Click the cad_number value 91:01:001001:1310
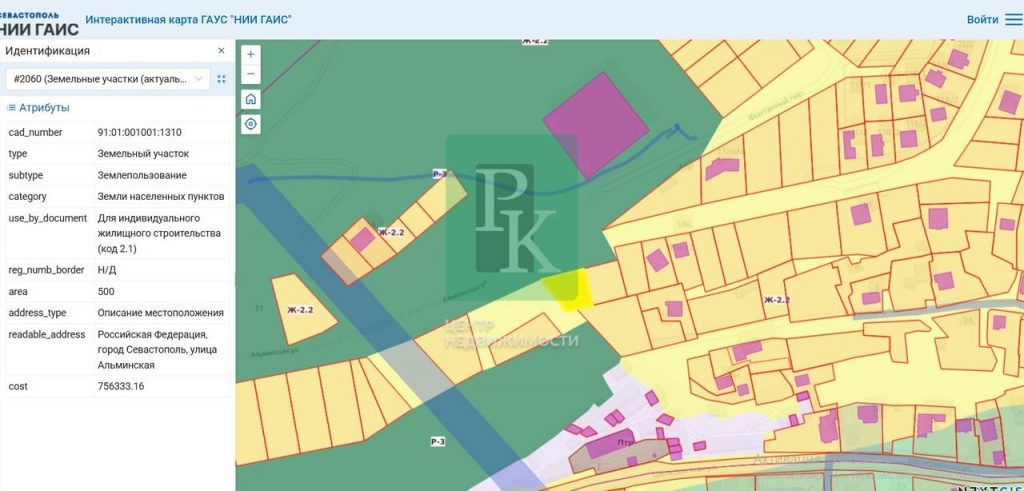 139,132
